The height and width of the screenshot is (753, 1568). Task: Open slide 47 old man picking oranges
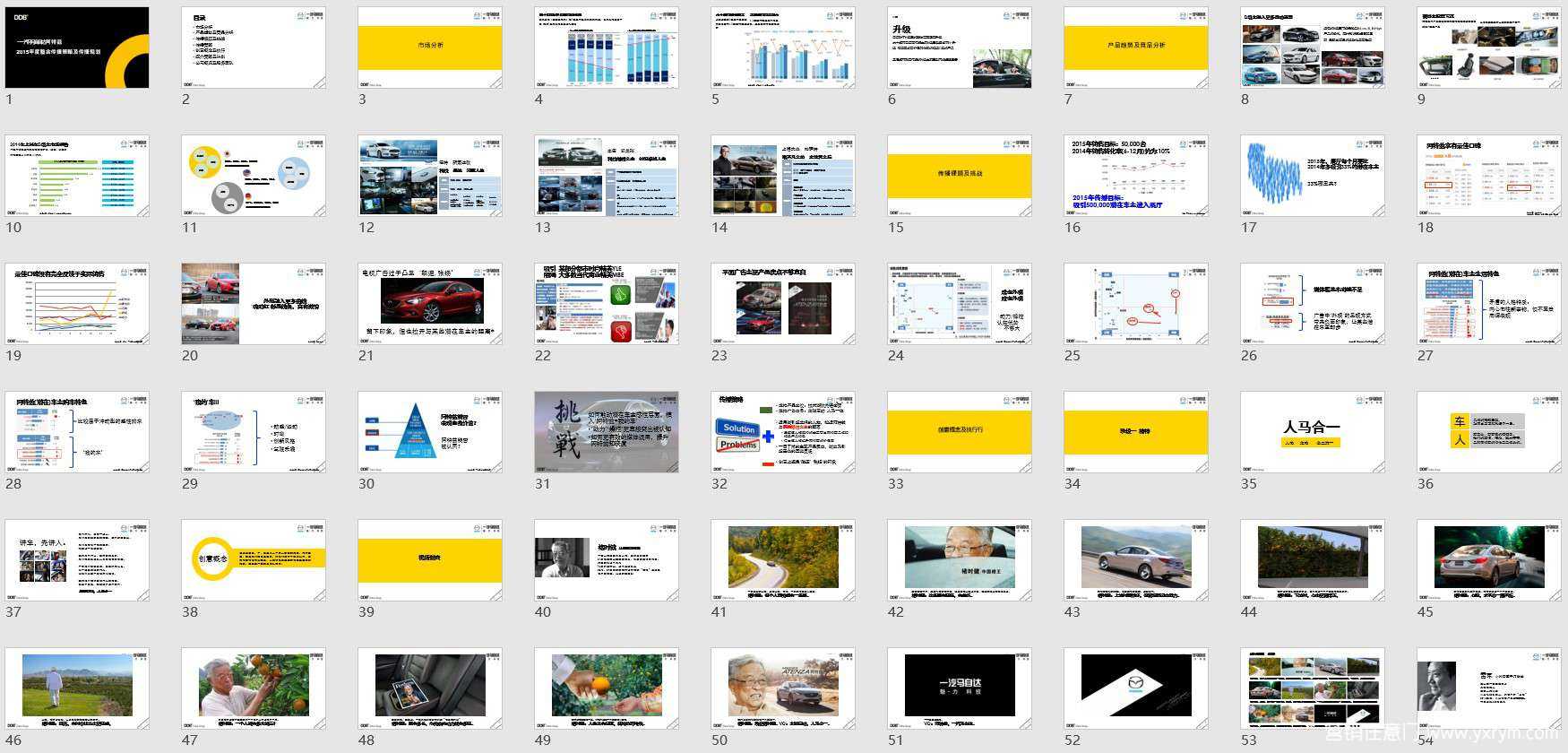click(x=254, y=688)
